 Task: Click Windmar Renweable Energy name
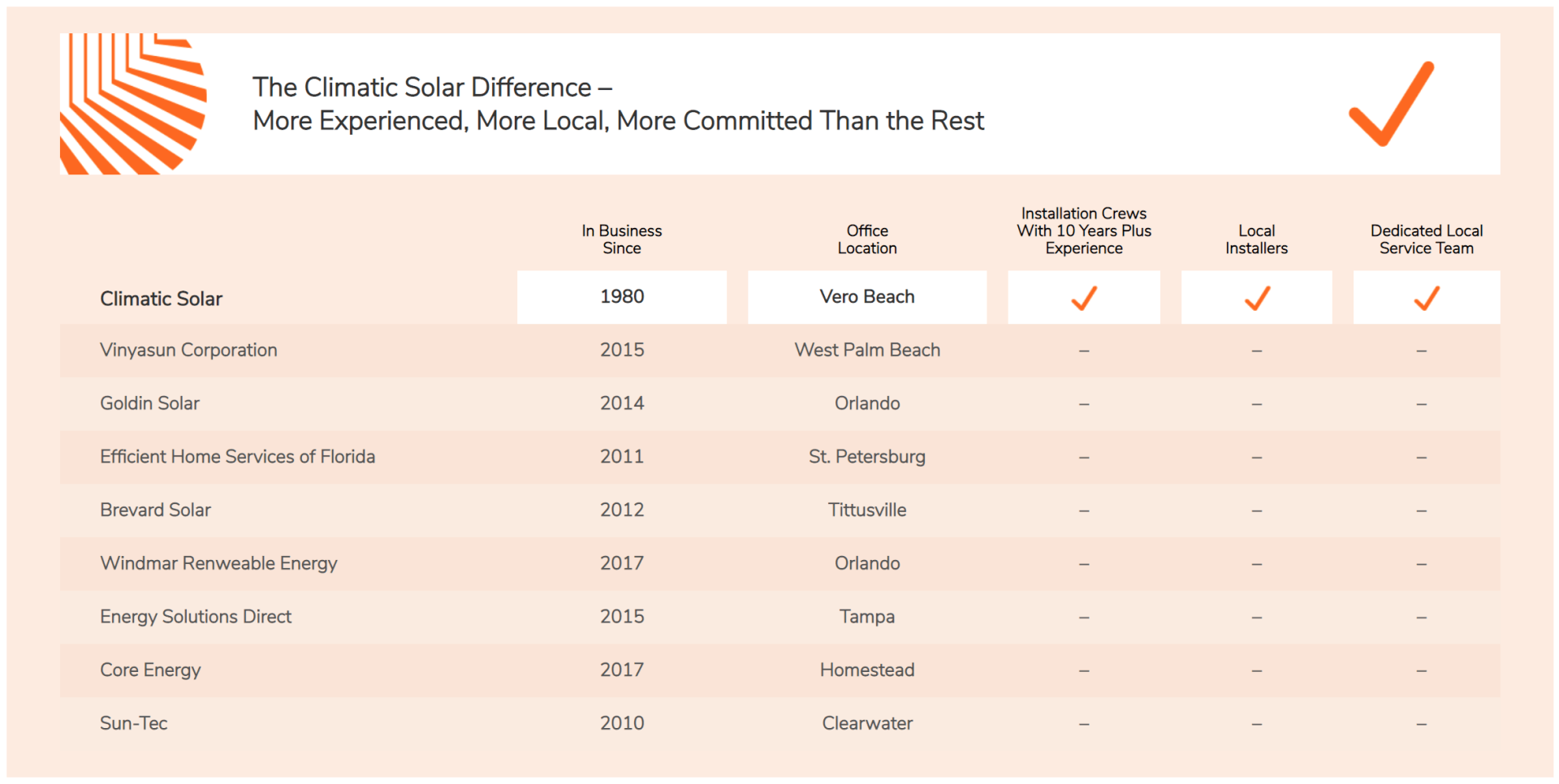pyautogui.click(x=218, y=563)
